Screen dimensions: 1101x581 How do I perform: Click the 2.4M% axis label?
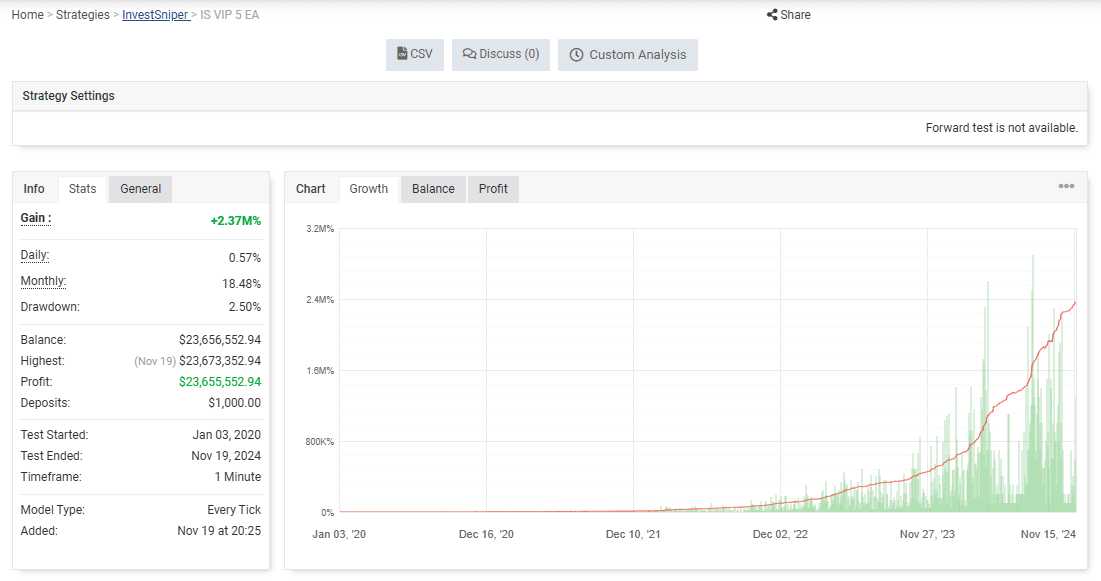(320, 300)
